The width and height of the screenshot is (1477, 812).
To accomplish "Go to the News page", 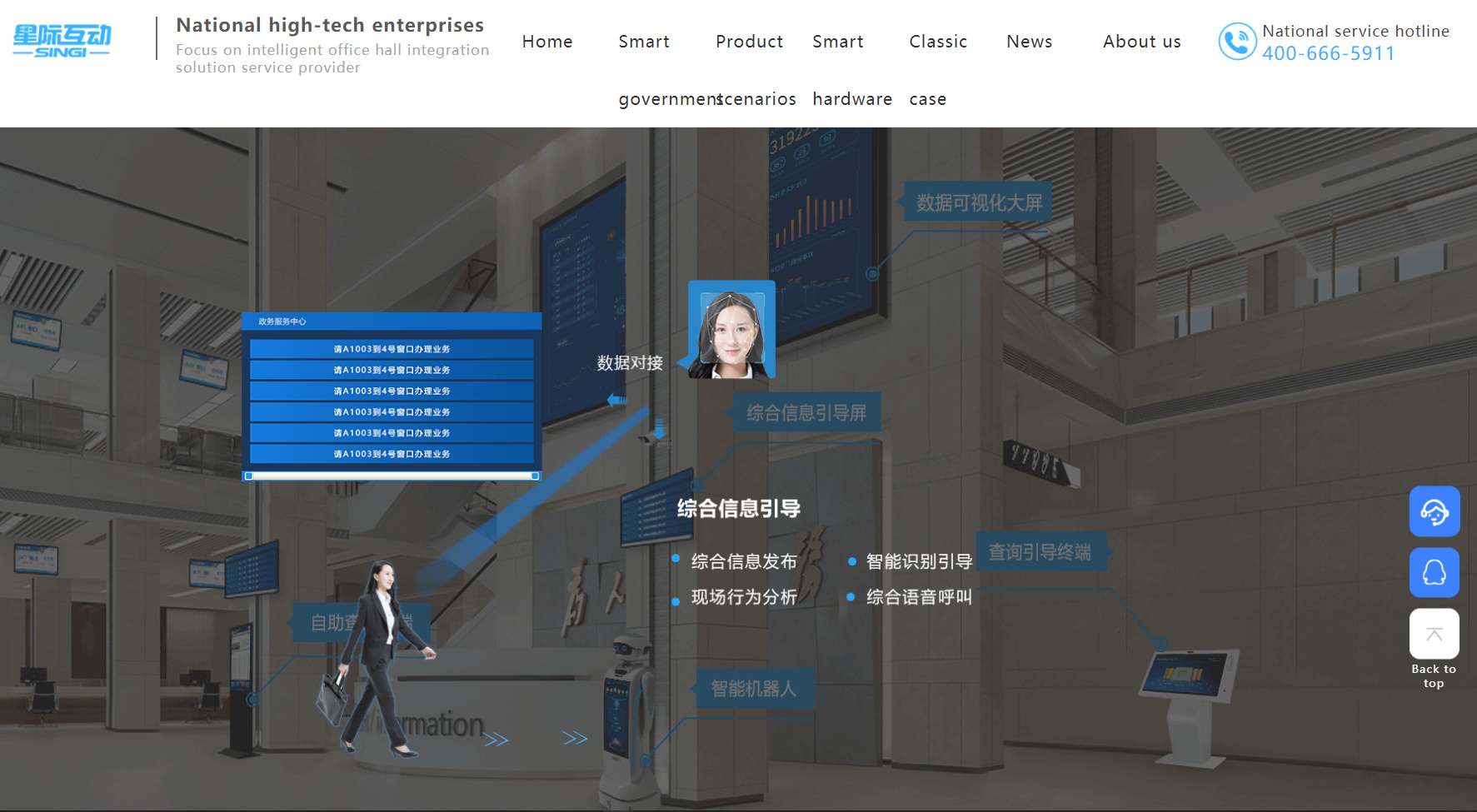I will click(1030, 42).
